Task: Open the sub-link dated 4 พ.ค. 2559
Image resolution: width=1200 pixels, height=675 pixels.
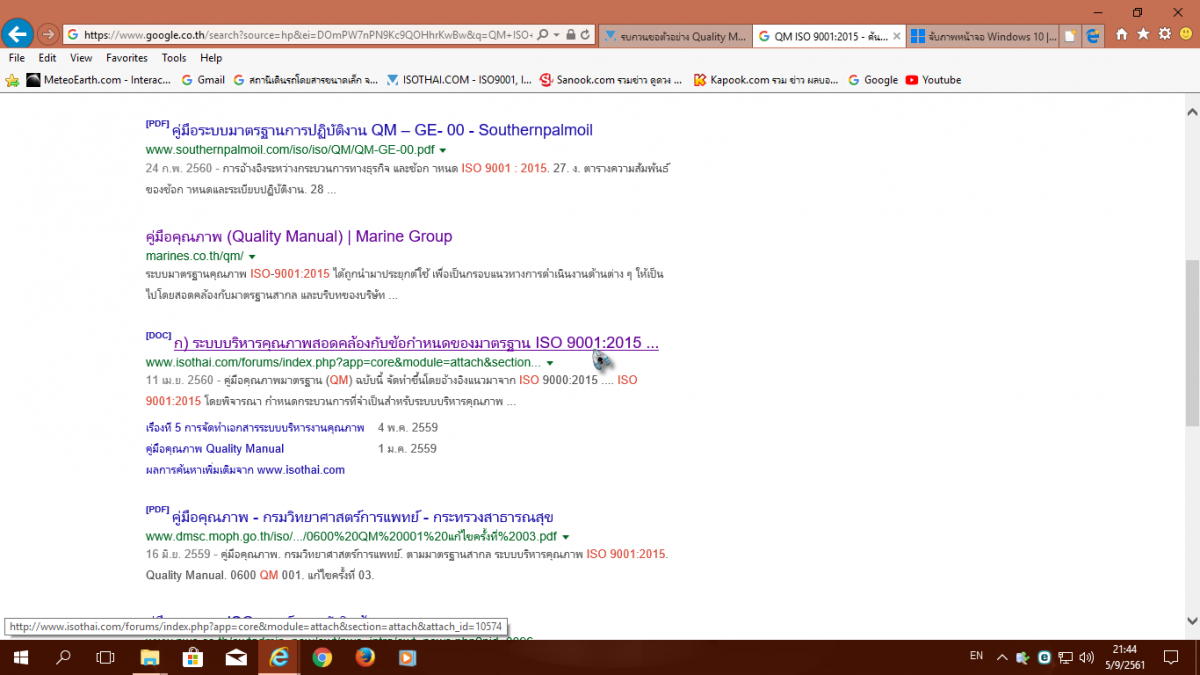Action: point(255,428)
